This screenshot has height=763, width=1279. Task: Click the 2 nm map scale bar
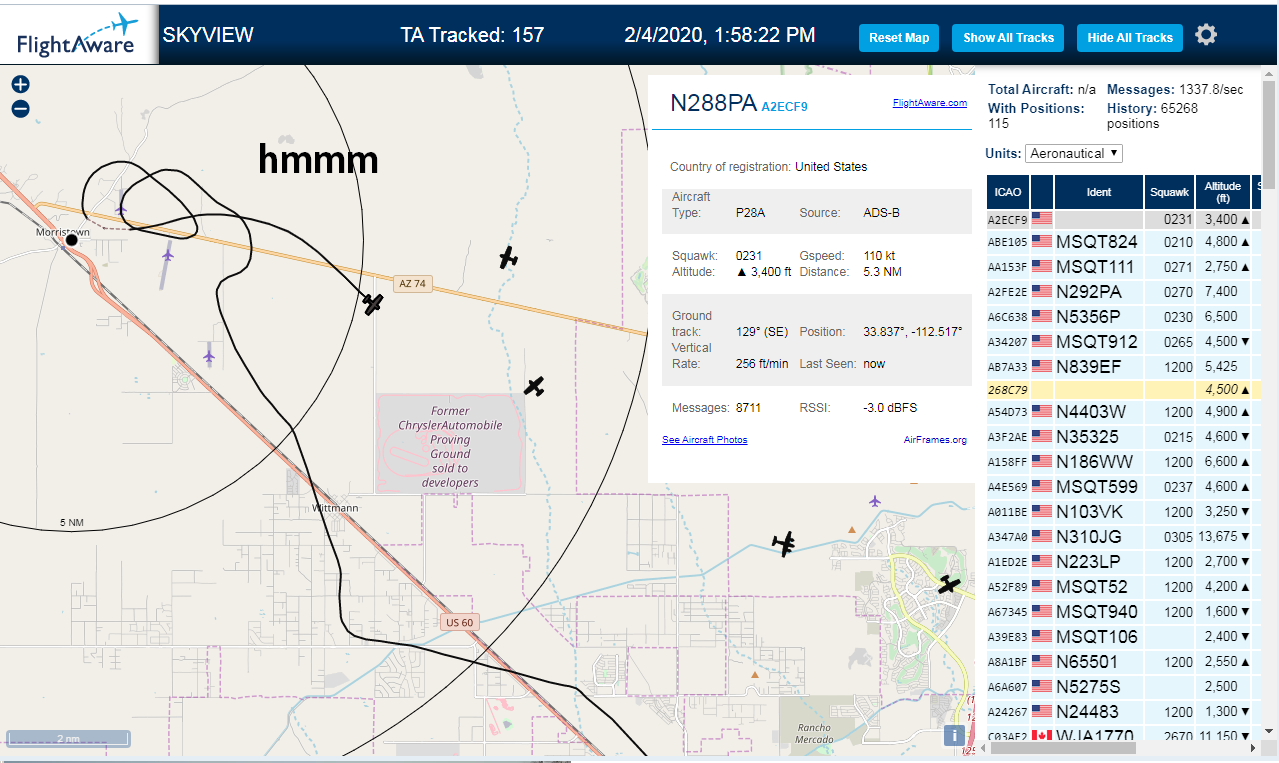pos(68,739)
